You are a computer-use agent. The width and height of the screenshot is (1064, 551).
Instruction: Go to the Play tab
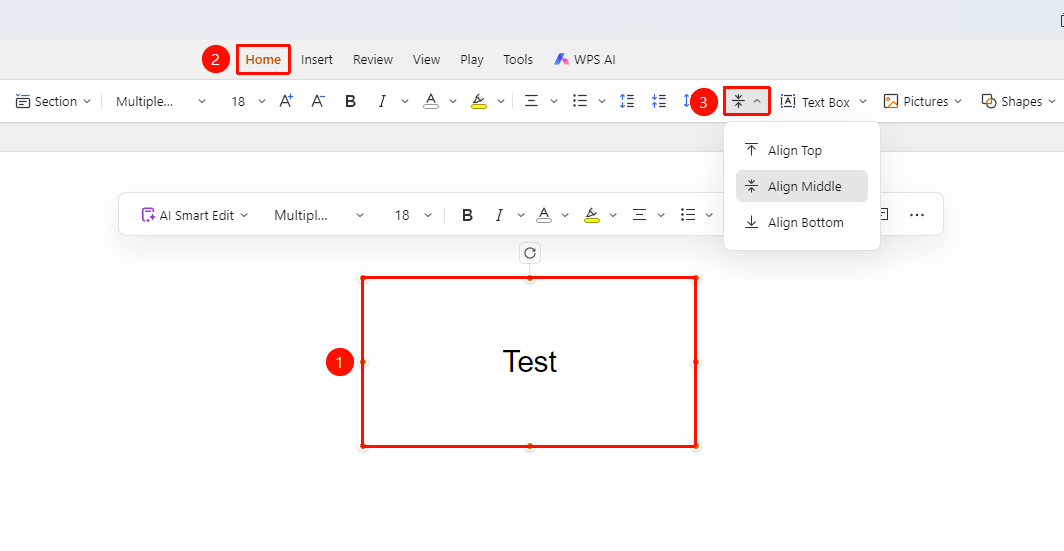point(472,59)
